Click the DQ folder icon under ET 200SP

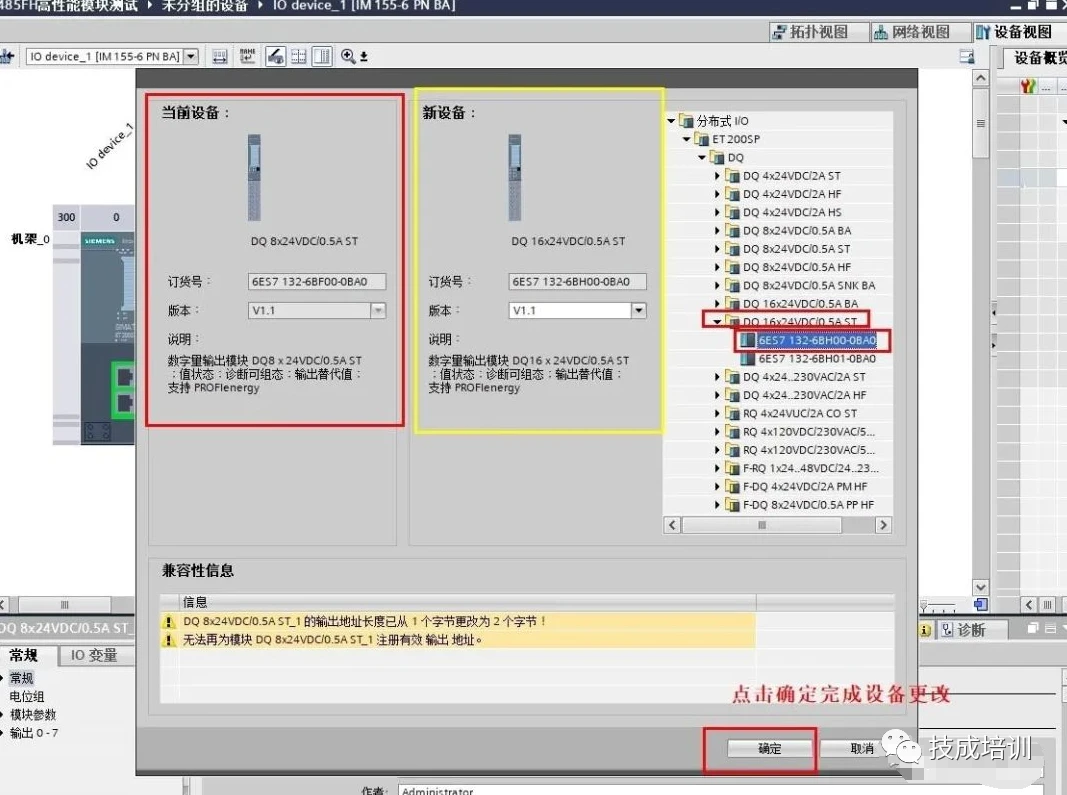click(717, 157)
